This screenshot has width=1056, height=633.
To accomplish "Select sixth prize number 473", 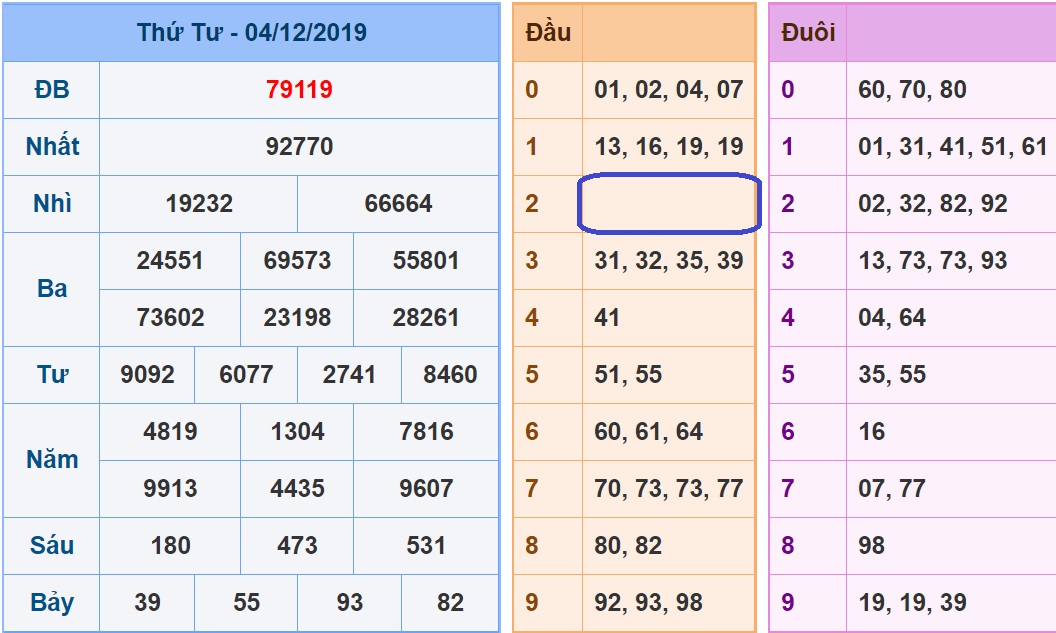I will (297, 546).
